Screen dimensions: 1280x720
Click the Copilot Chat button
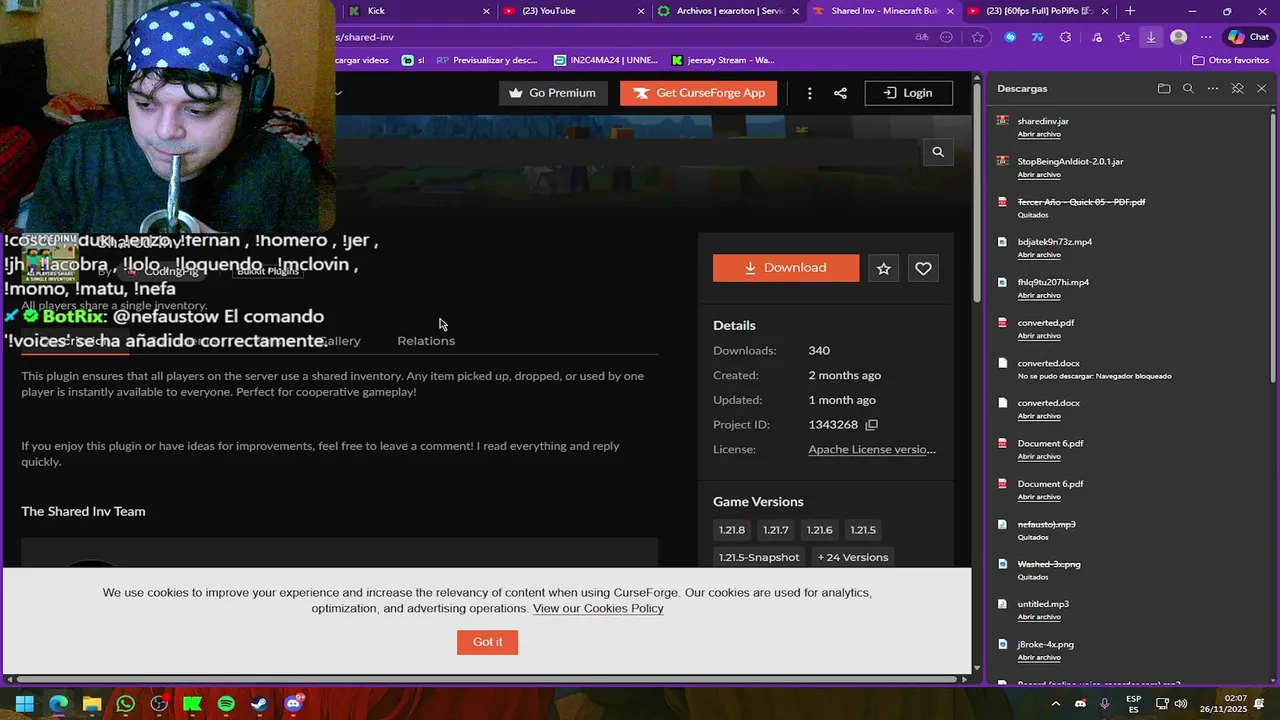tap(1248, 37)
